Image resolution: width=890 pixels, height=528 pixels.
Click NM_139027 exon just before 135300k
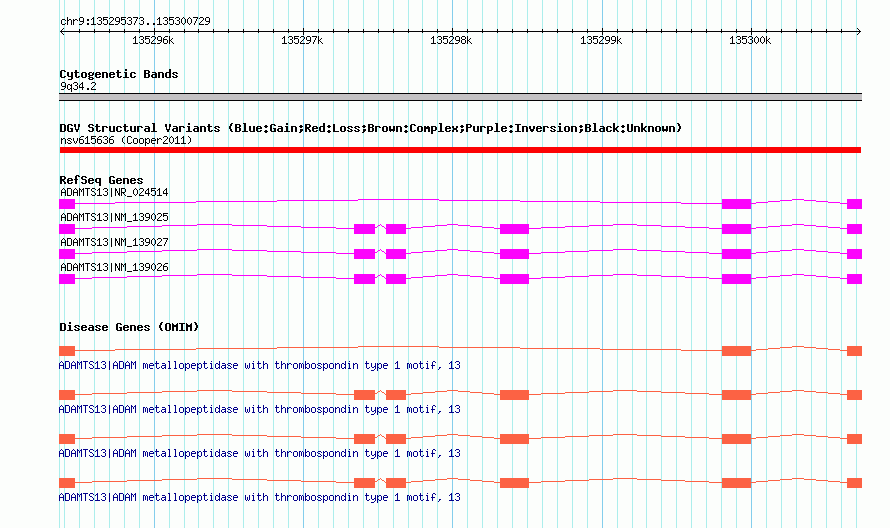point(736,254)
